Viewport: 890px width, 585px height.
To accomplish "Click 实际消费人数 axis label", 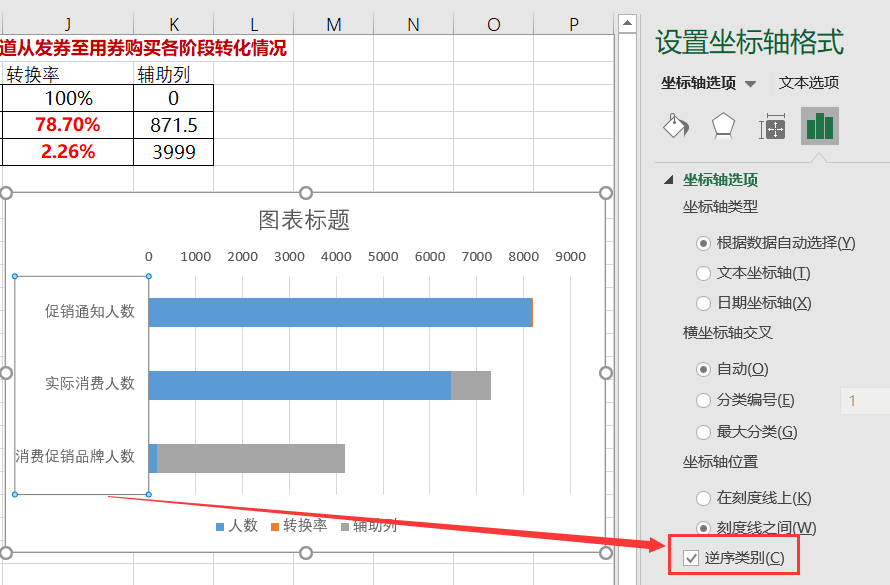I will (90, 384).
